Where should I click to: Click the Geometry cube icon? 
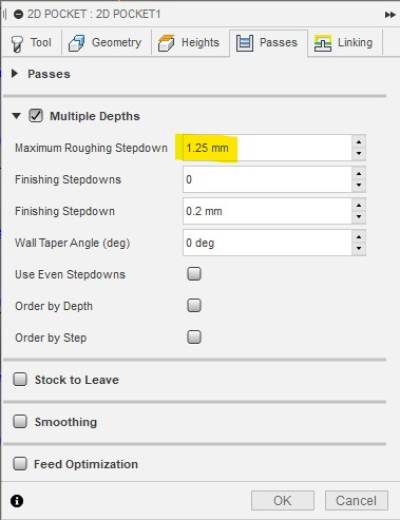(x=77, y=43)
